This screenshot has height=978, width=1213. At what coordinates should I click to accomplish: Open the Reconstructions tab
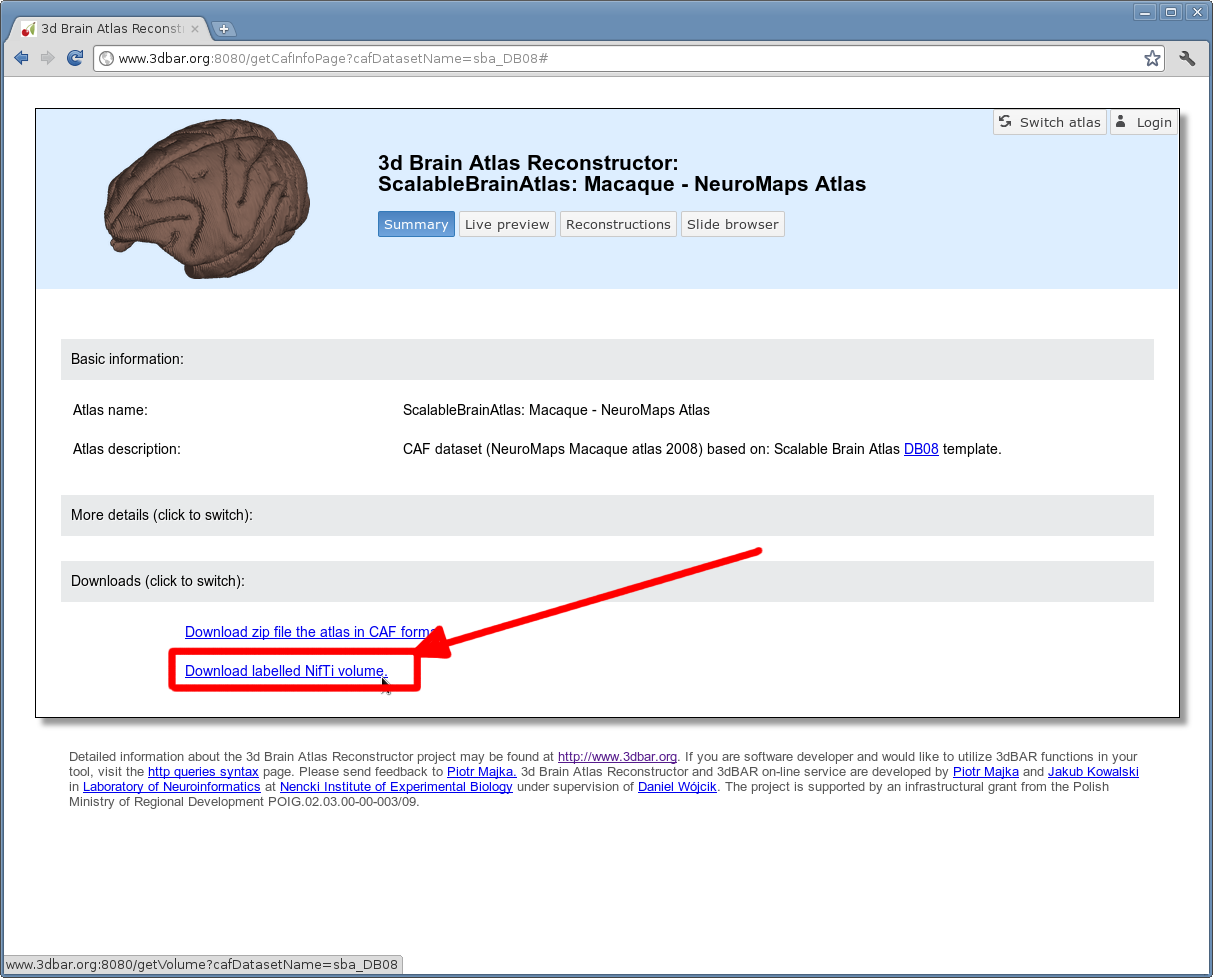[x=618, y=224]
